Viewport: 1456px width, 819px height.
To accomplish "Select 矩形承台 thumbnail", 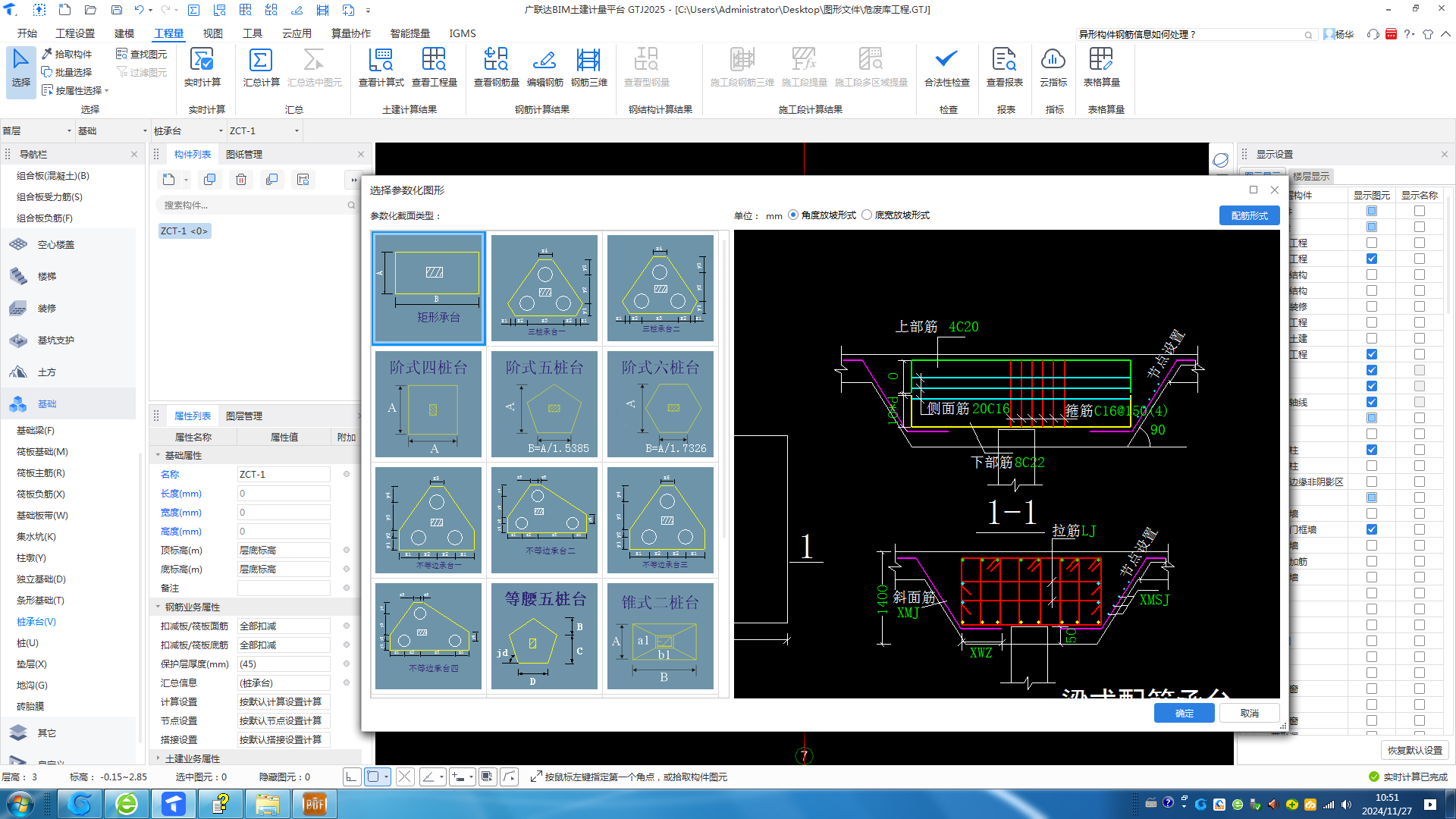I will (428, 288).
